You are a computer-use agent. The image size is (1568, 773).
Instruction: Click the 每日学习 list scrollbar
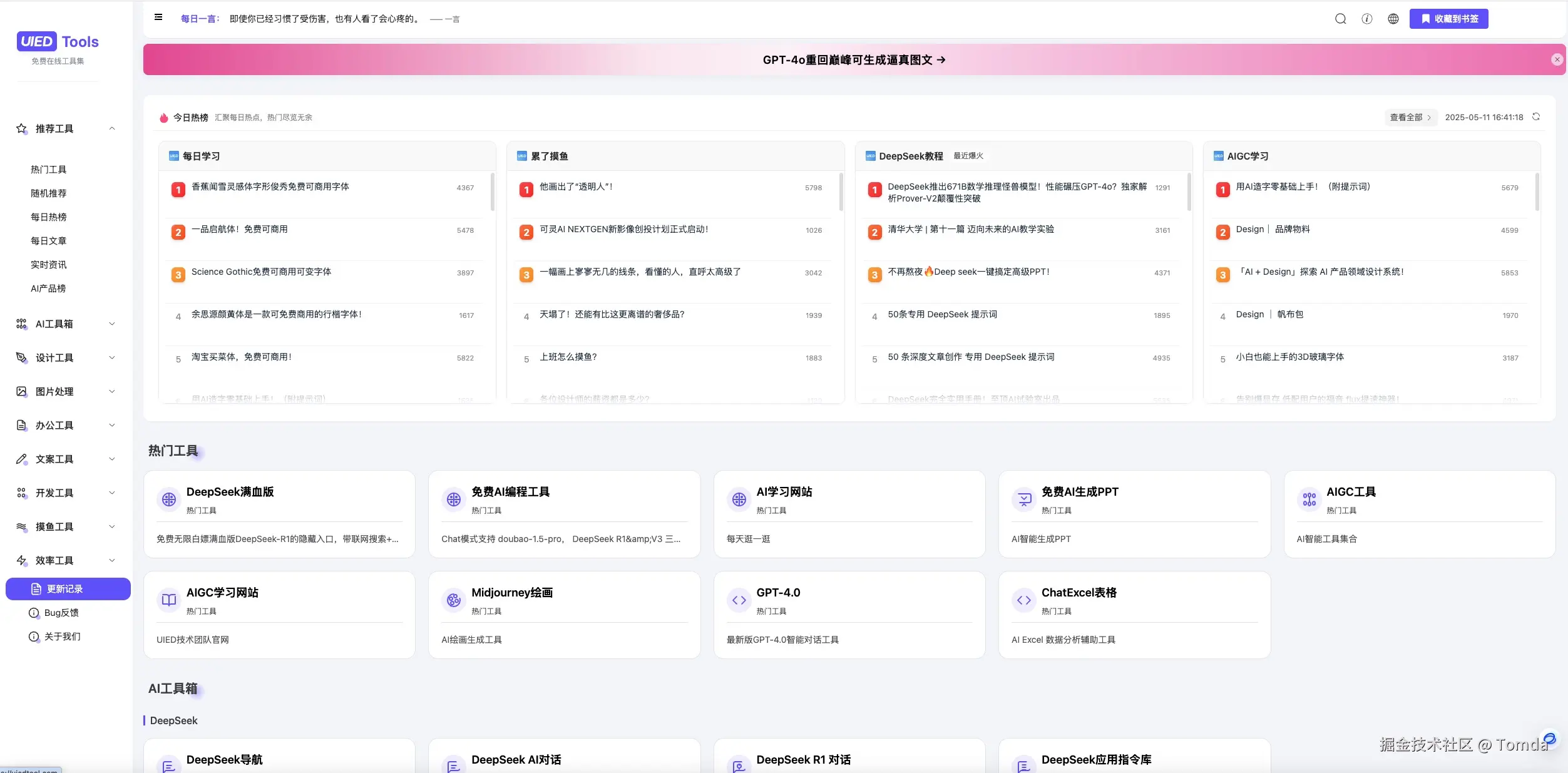point(493,192)
